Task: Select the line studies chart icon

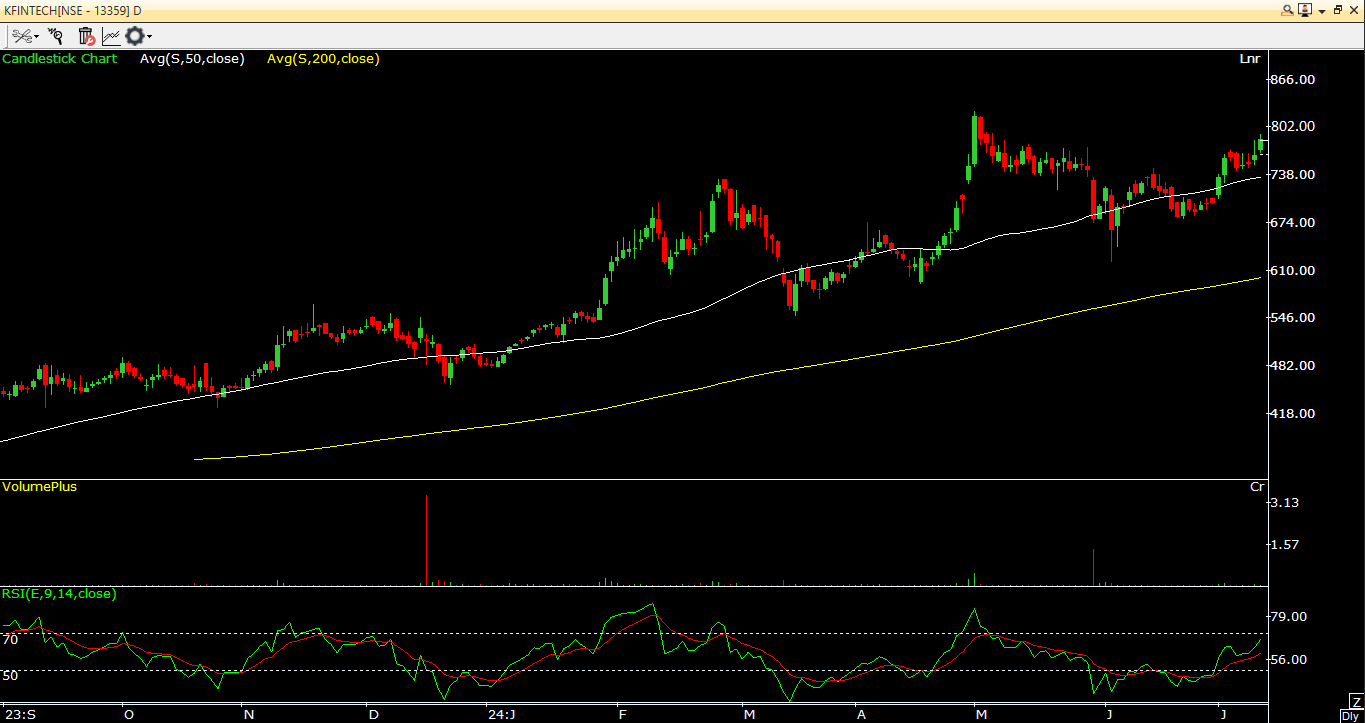Action: (x=111, y=35)
